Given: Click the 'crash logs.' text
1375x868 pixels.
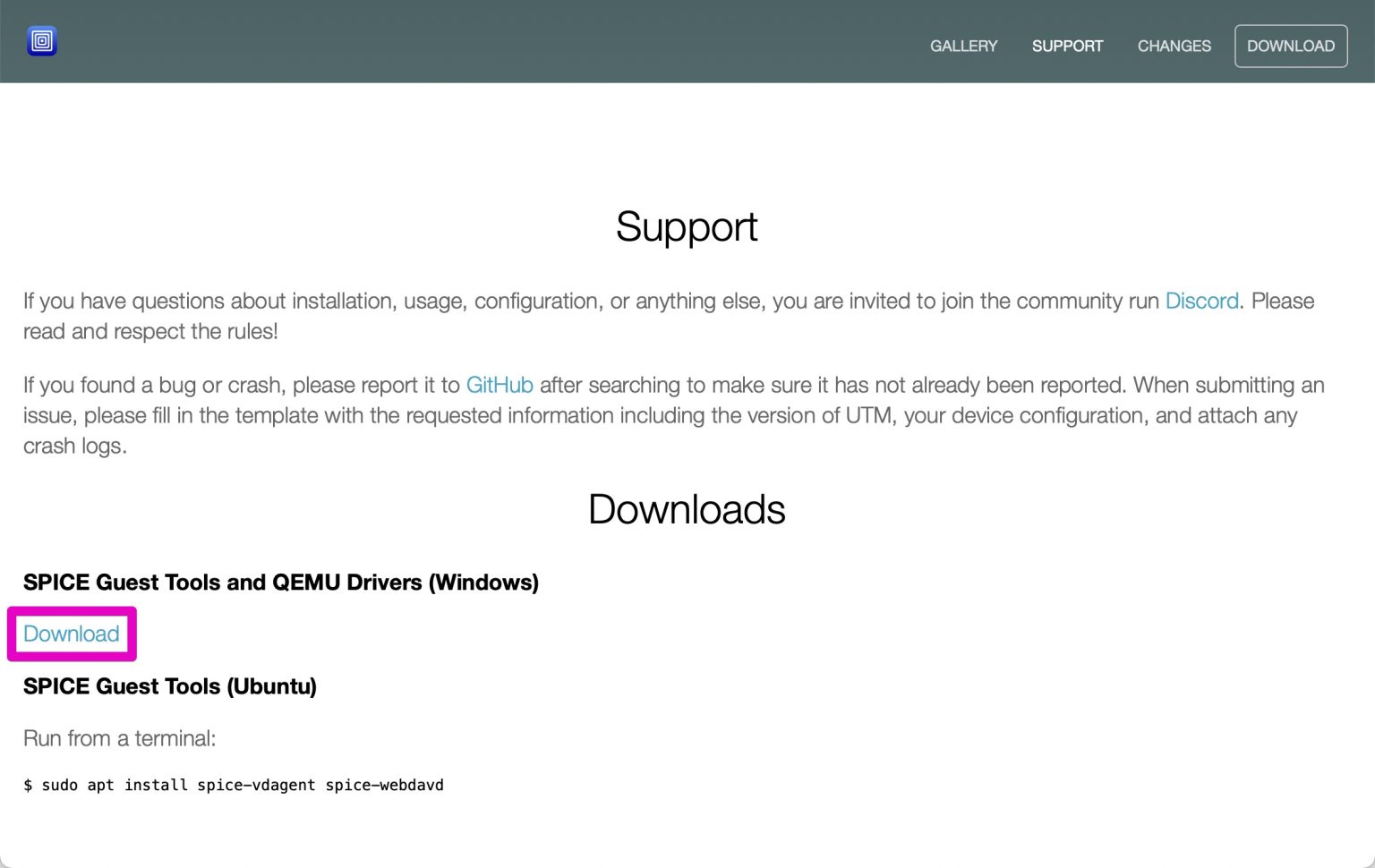Looking at the screenshot, I should pyautogui.click(x=75, y=446).
